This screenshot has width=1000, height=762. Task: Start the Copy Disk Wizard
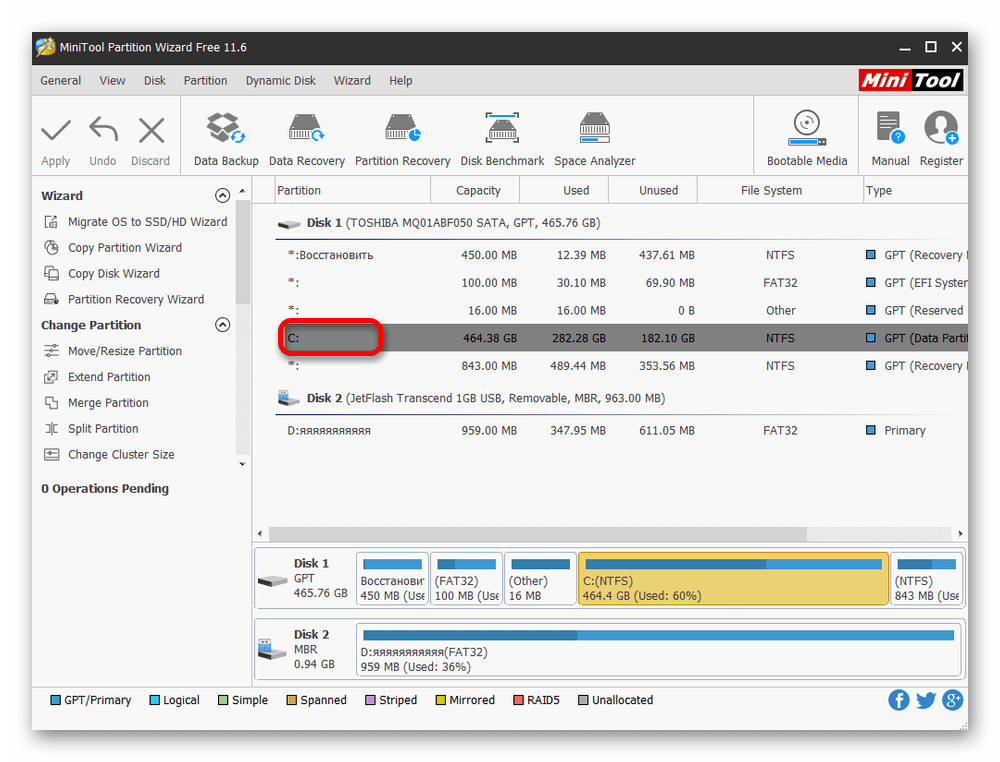click(x=114, y=274)
